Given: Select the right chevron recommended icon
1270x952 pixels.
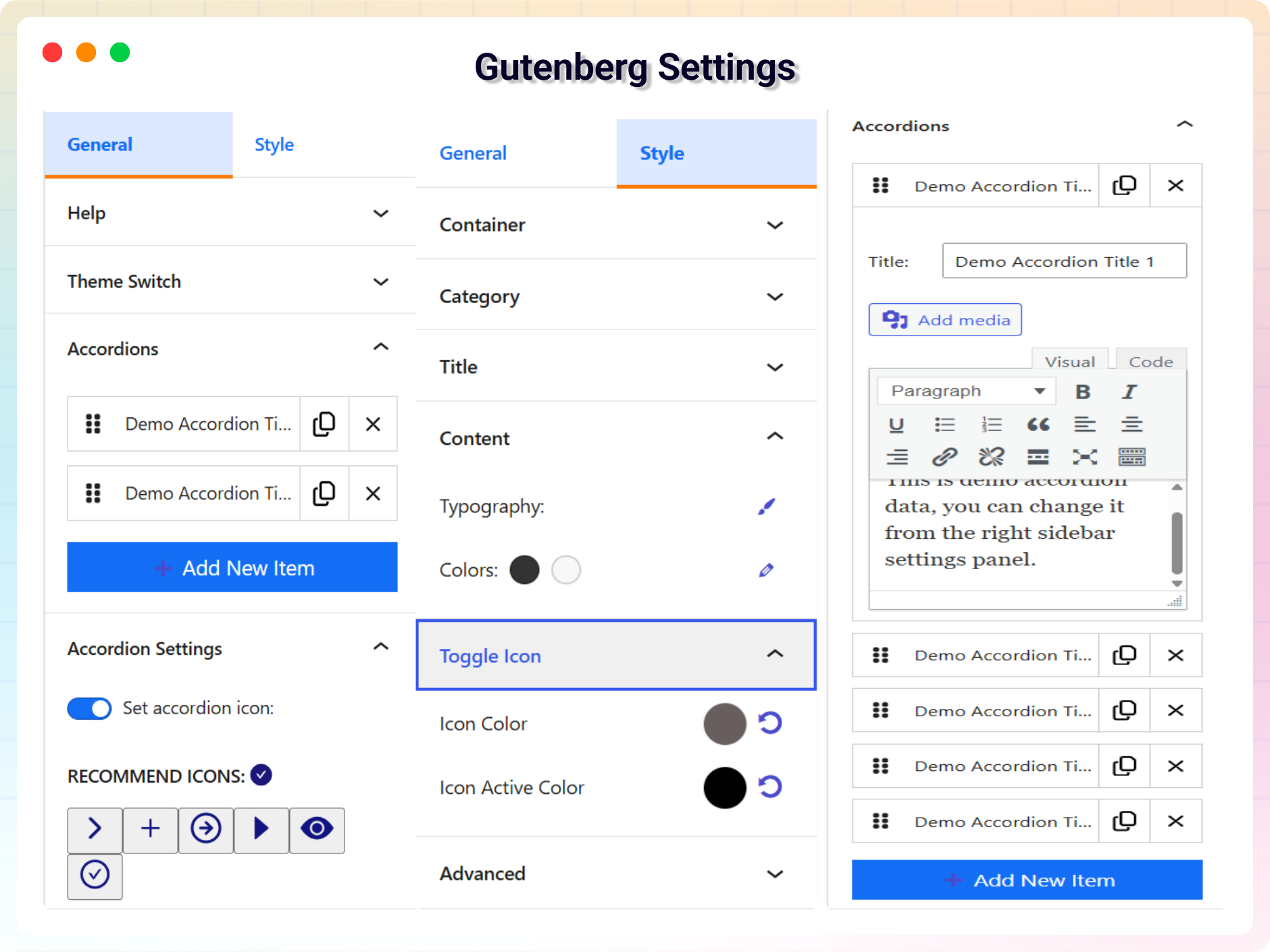Looking at the screenshot, I should coord(95,829).
